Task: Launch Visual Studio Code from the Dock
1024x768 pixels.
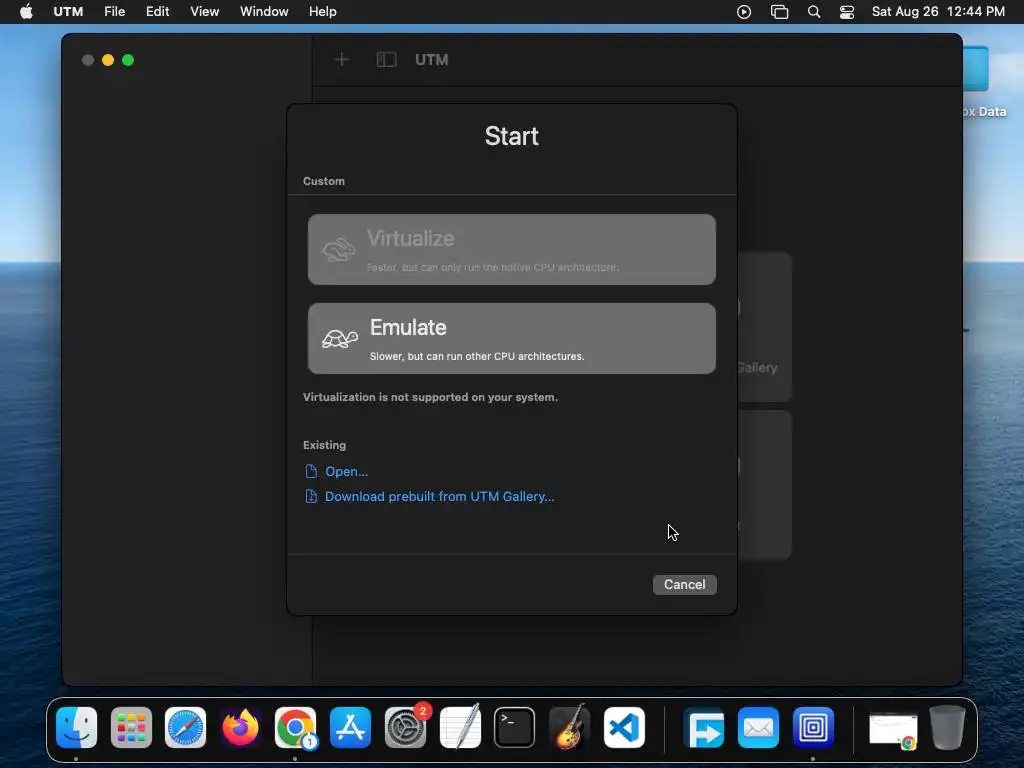Action: coord(624,728)
